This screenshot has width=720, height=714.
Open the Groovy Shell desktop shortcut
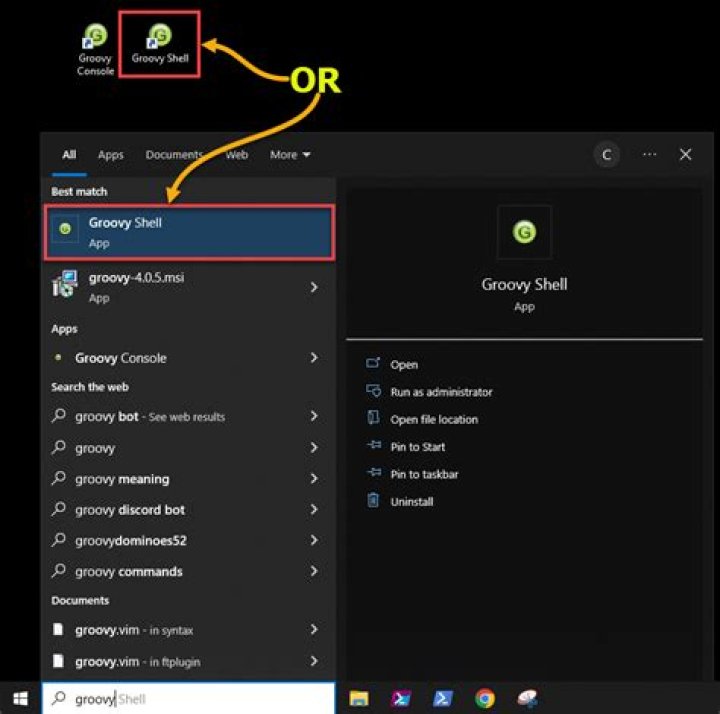pyautogui.click(x=160, y=44)
